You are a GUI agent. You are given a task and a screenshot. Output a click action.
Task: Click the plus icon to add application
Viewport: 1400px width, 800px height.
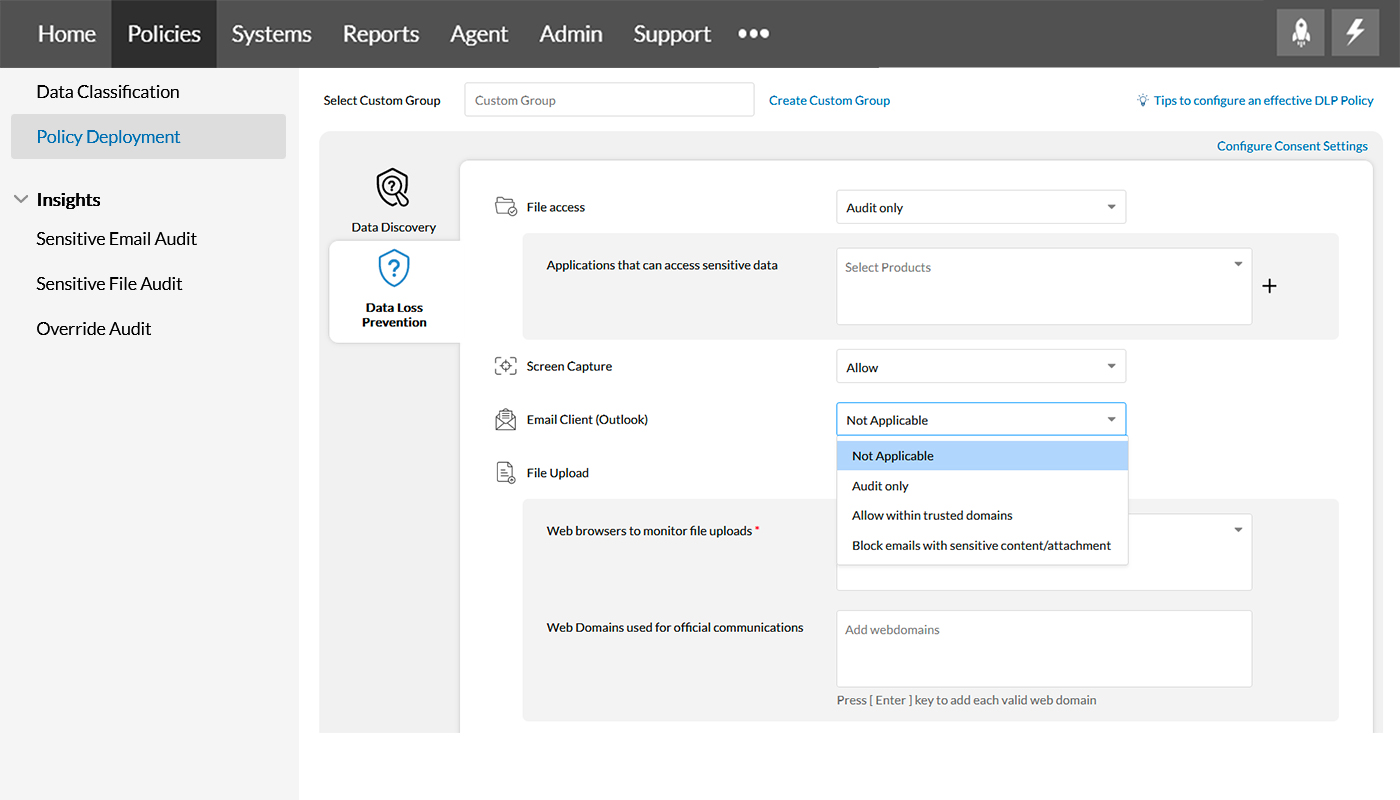[x=1269, y=287]
